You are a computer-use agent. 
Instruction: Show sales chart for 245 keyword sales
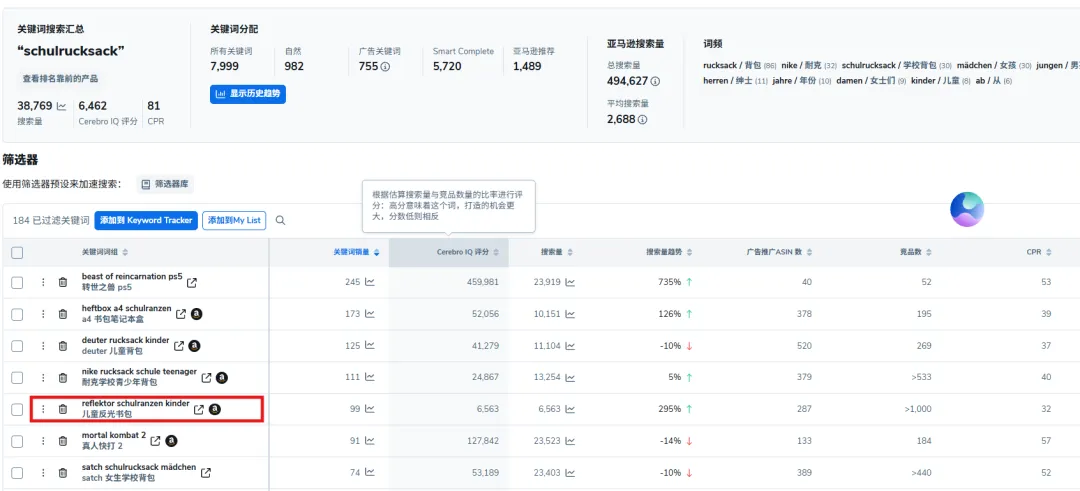pyautogui.click(x=370, y=282)
